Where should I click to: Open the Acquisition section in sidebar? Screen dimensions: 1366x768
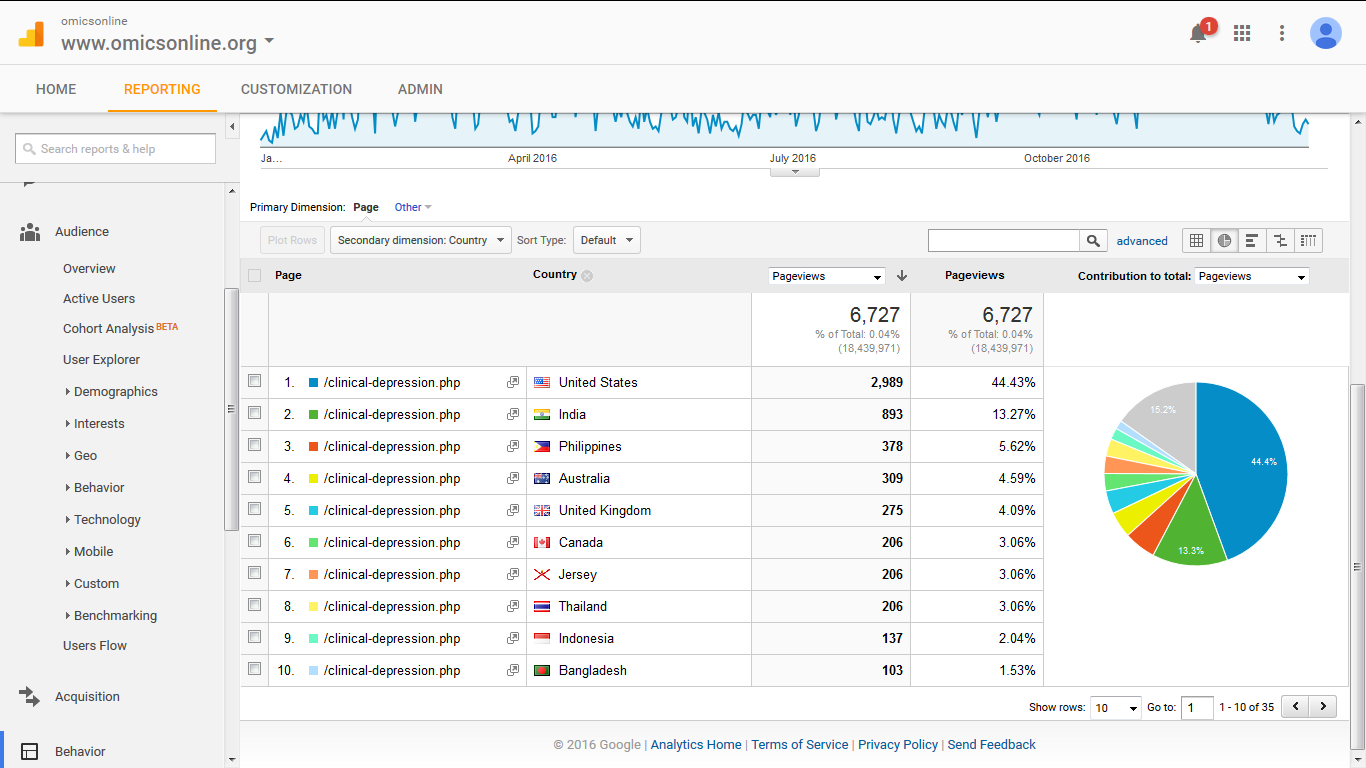[87, 697]
